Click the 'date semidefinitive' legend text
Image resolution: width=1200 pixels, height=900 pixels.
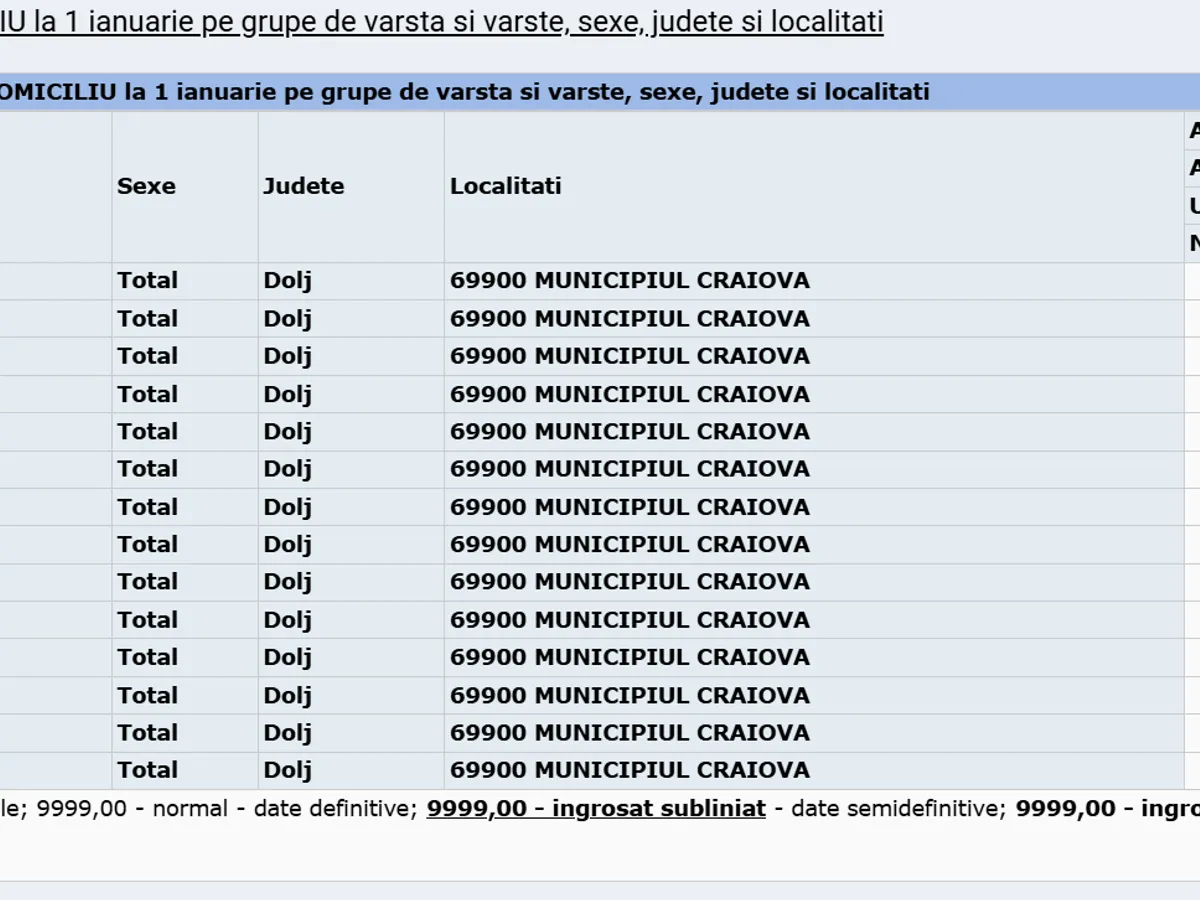click(x=897, y=809)
